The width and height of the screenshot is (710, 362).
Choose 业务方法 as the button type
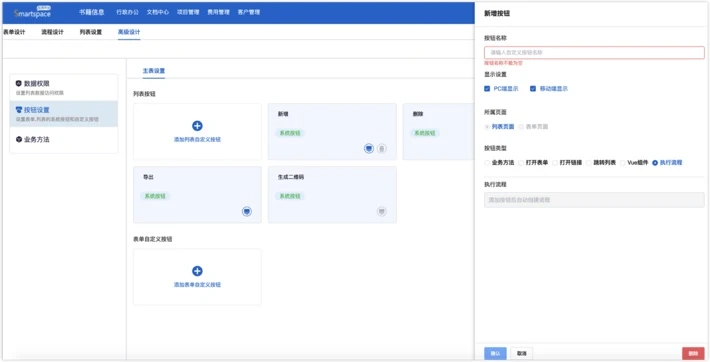tap(487, 163)
